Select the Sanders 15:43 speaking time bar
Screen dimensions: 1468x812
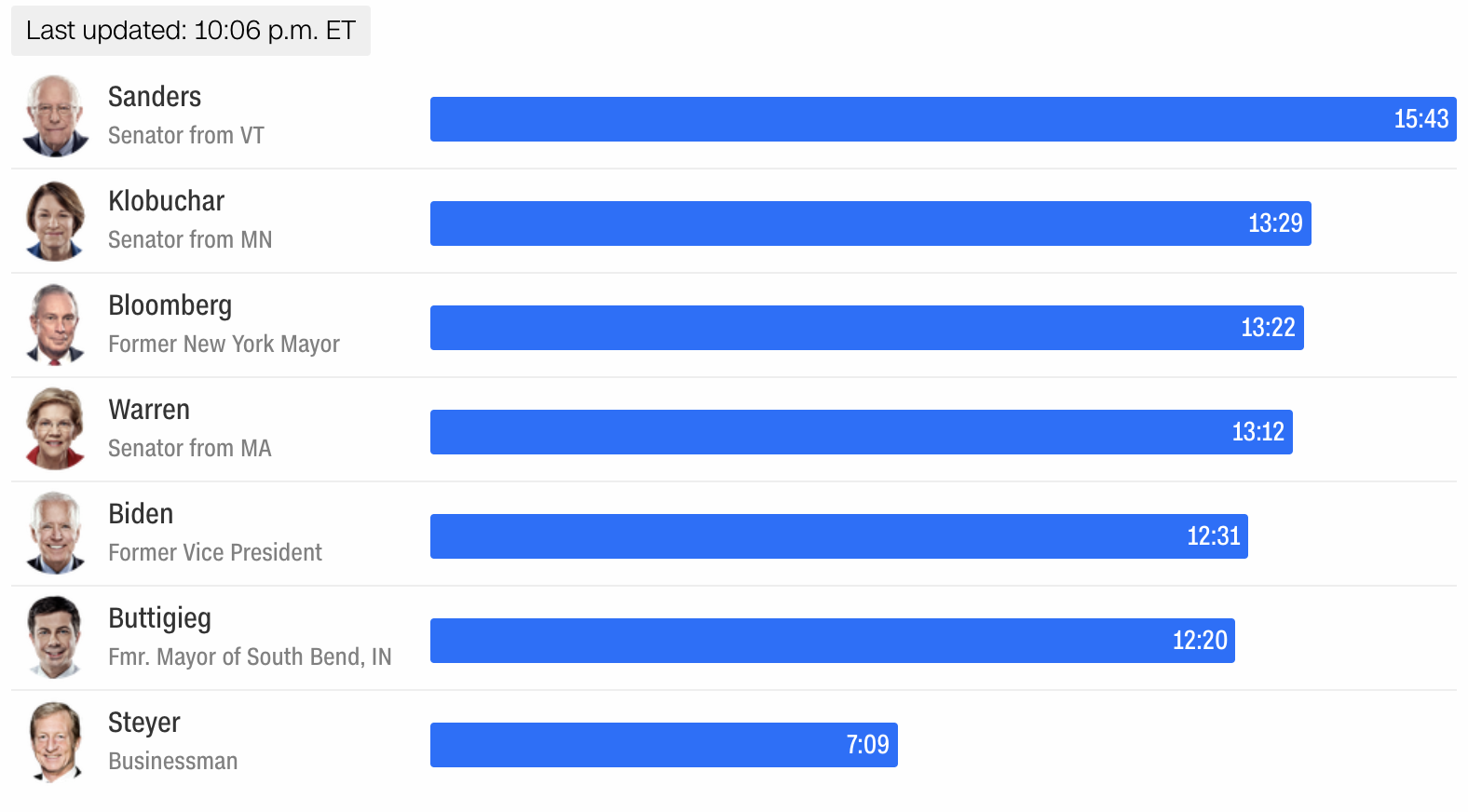coord(944,119)
